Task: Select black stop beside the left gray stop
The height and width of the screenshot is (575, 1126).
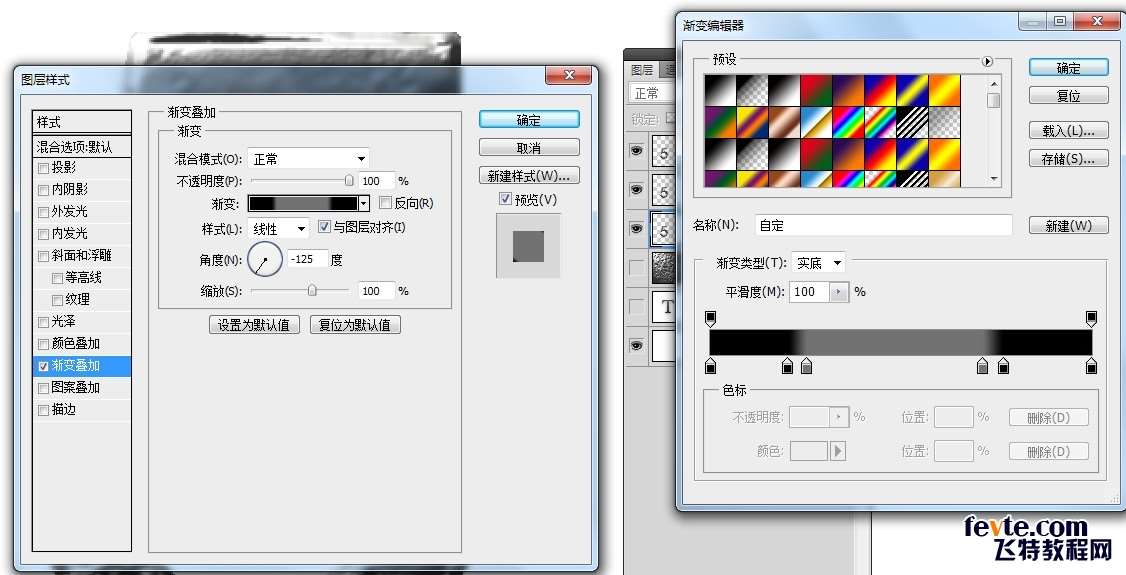Action: 787,367
